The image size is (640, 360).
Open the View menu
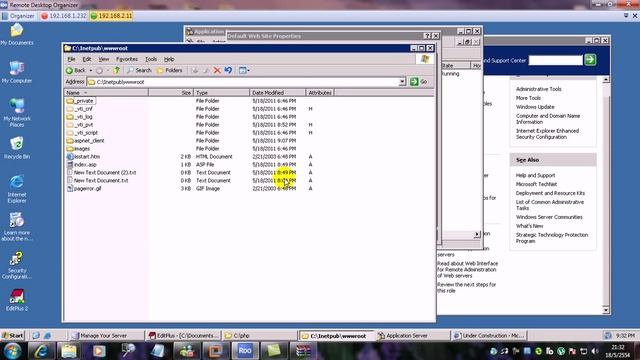104,59
